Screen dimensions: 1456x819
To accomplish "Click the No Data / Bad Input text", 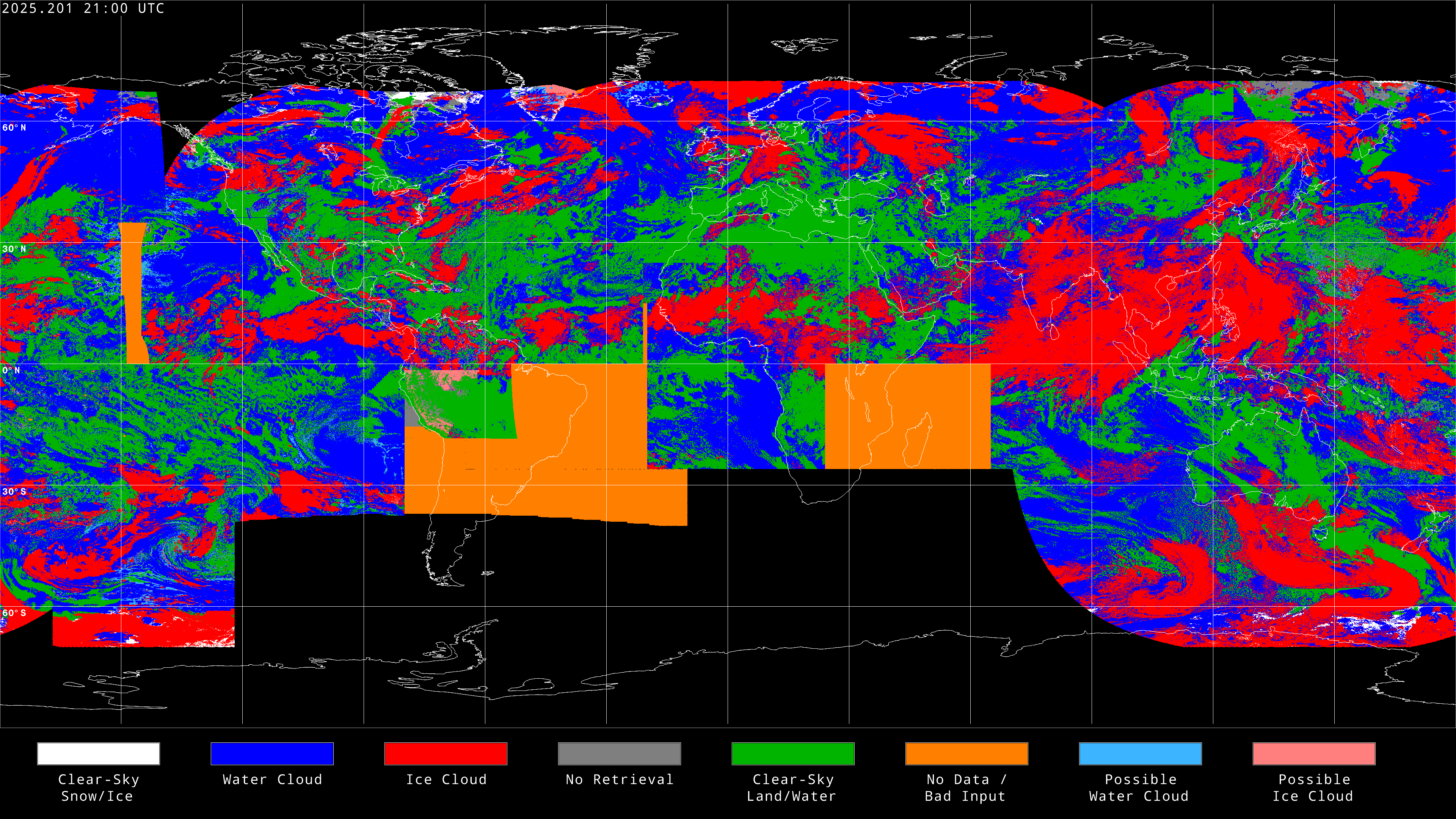I will coord(966,788).
